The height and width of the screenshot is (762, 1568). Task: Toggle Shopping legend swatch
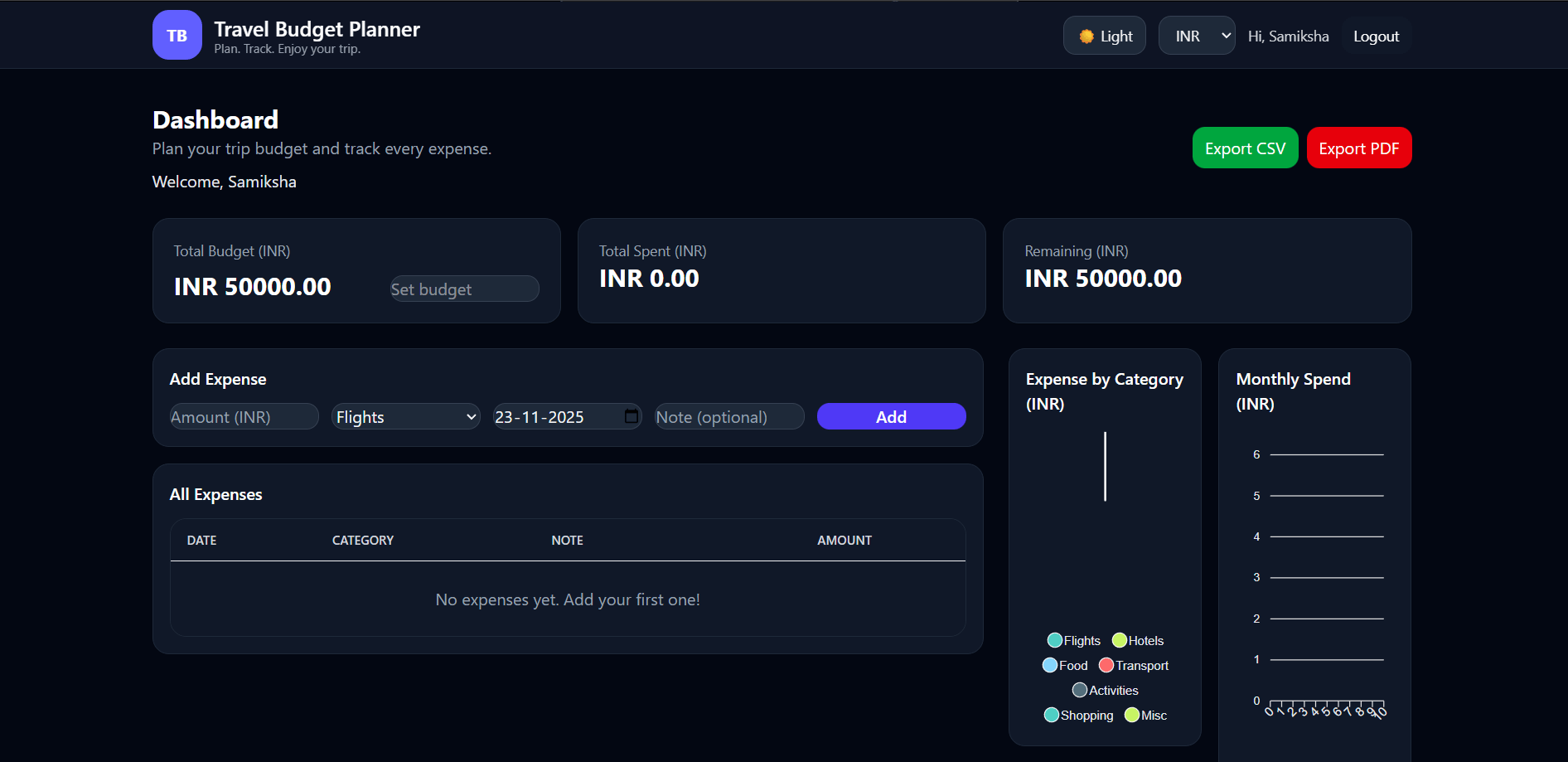coord(1052,715)
